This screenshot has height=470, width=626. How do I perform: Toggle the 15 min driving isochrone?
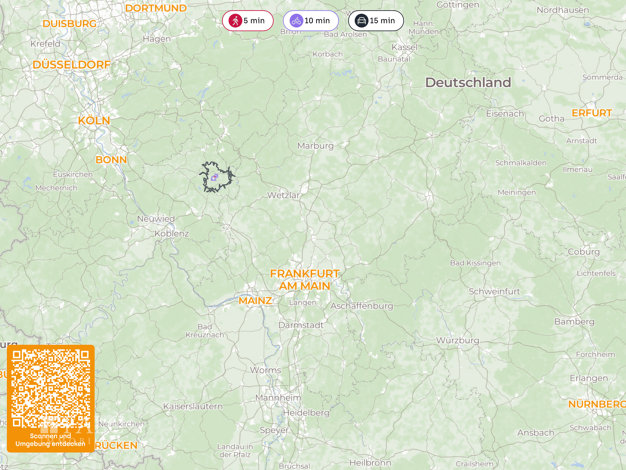tap(376, 20)
